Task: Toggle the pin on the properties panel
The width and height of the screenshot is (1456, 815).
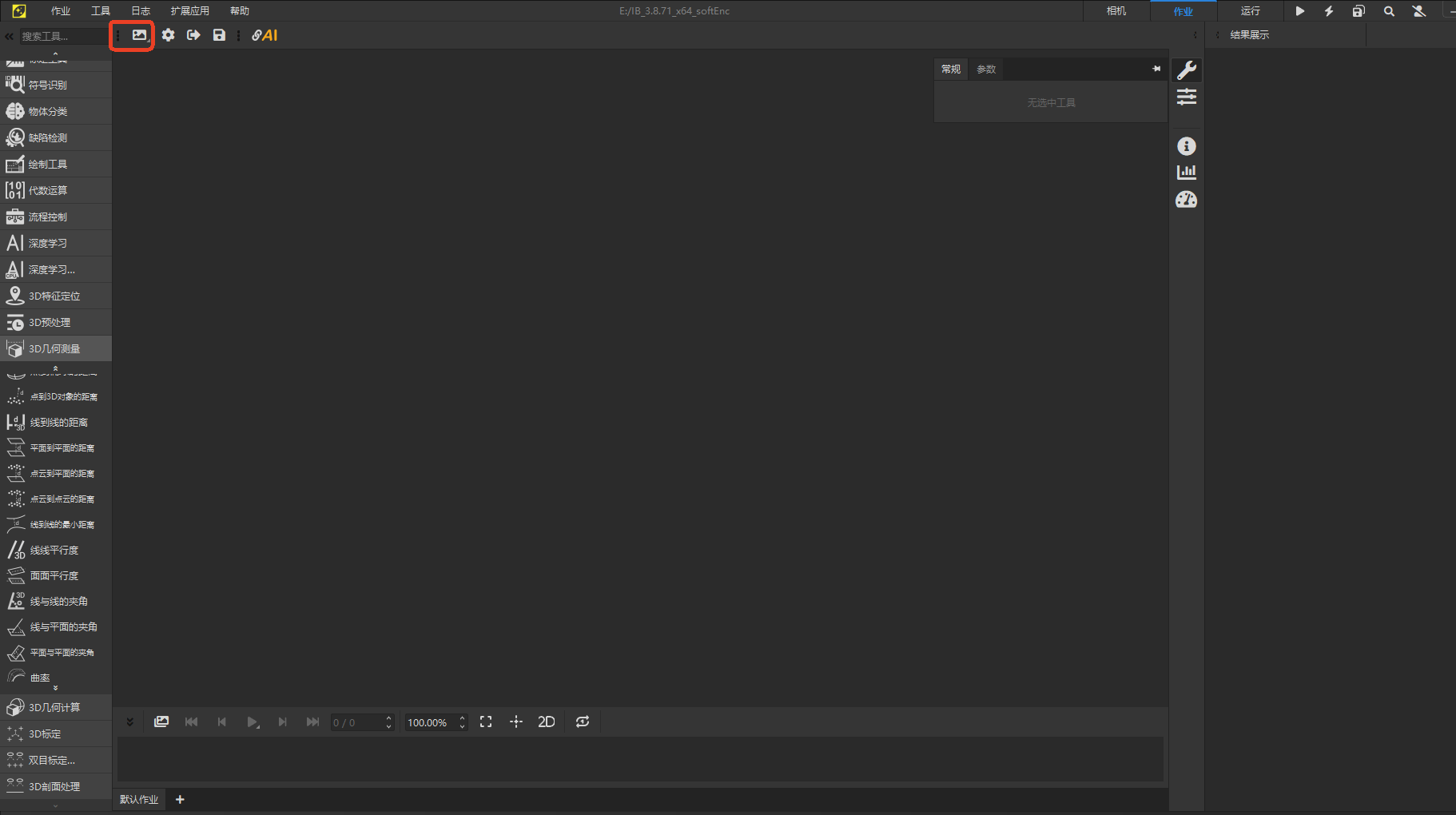Action: 1156,69
